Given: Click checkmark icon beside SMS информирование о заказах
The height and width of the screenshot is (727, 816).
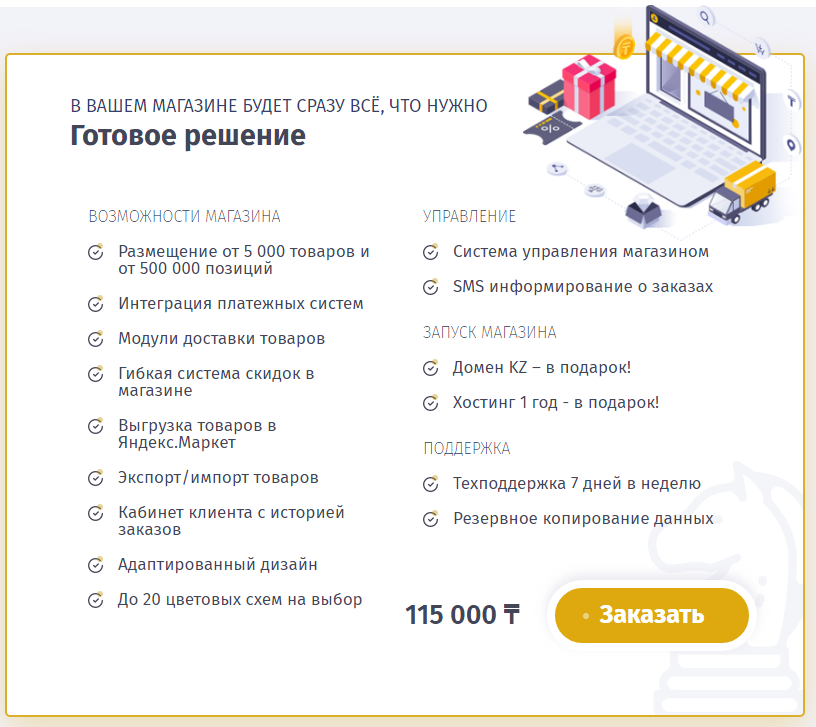Looking at the screenshot, I should pyautogui.click(x=430, y=287).
